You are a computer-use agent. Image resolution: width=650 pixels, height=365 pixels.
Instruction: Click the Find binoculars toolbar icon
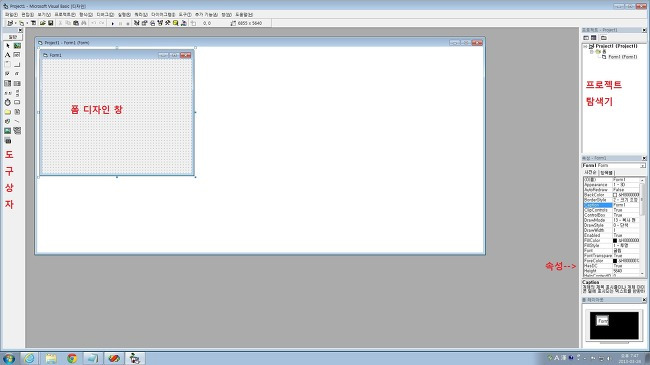(84, 23)
